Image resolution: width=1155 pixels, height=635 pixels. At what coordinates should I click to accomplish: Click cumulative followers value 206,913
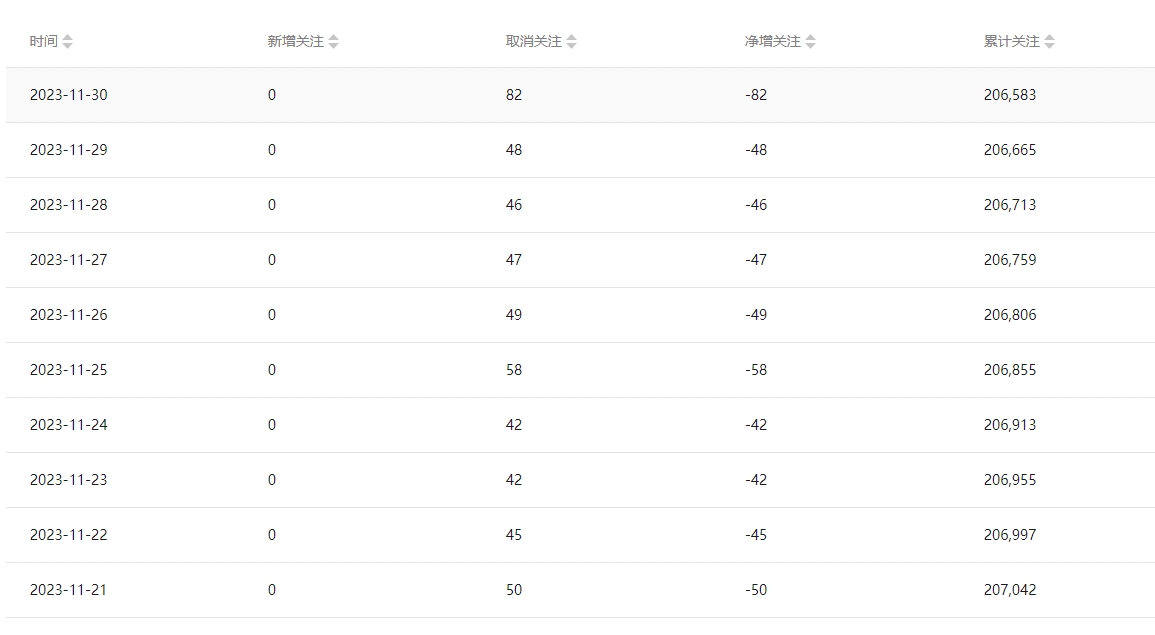coord(1010,425)
